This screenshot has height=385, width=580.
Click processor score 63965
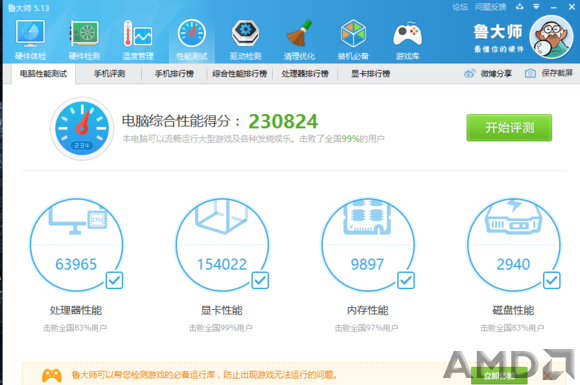point(76,264)
